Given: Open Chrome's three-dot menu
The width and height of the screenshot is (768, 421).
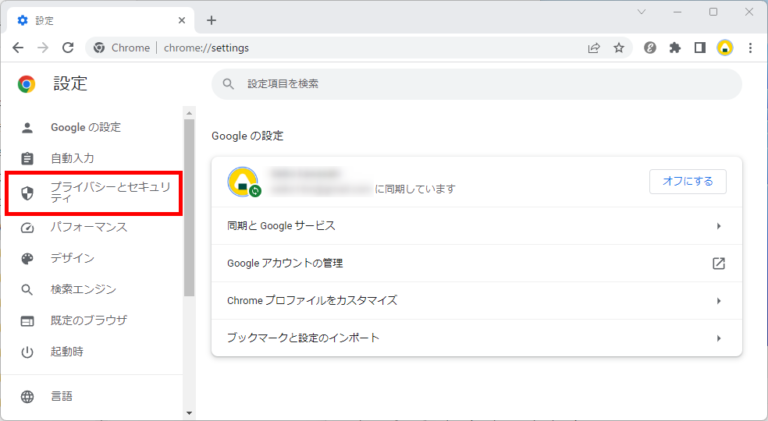Looking at the screenshot, I should pyautogui.click(x=750, y=47).
